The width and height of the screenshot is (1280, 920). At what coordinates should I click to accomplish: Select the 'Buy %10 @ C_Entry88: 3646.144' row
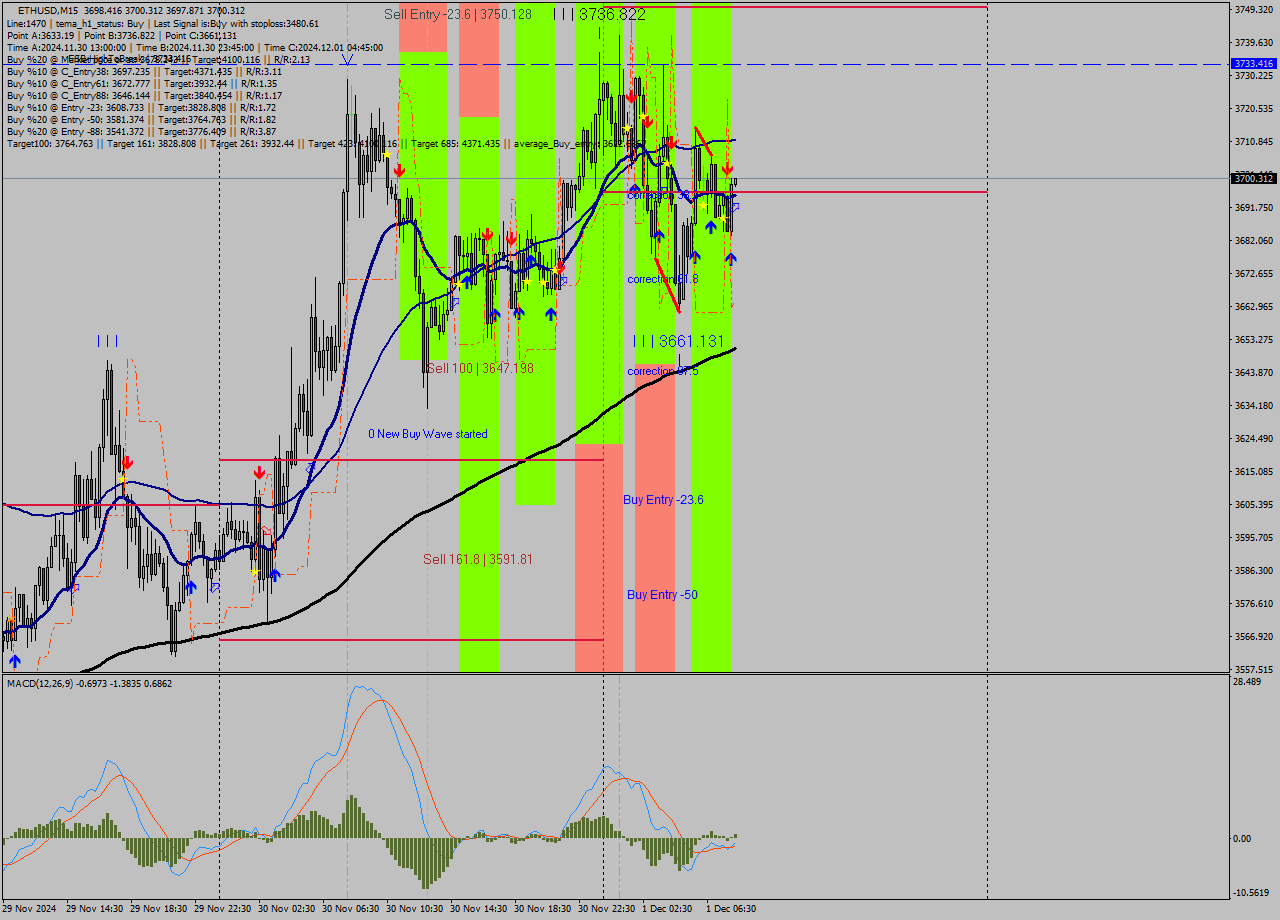click(x=144, y=96)
